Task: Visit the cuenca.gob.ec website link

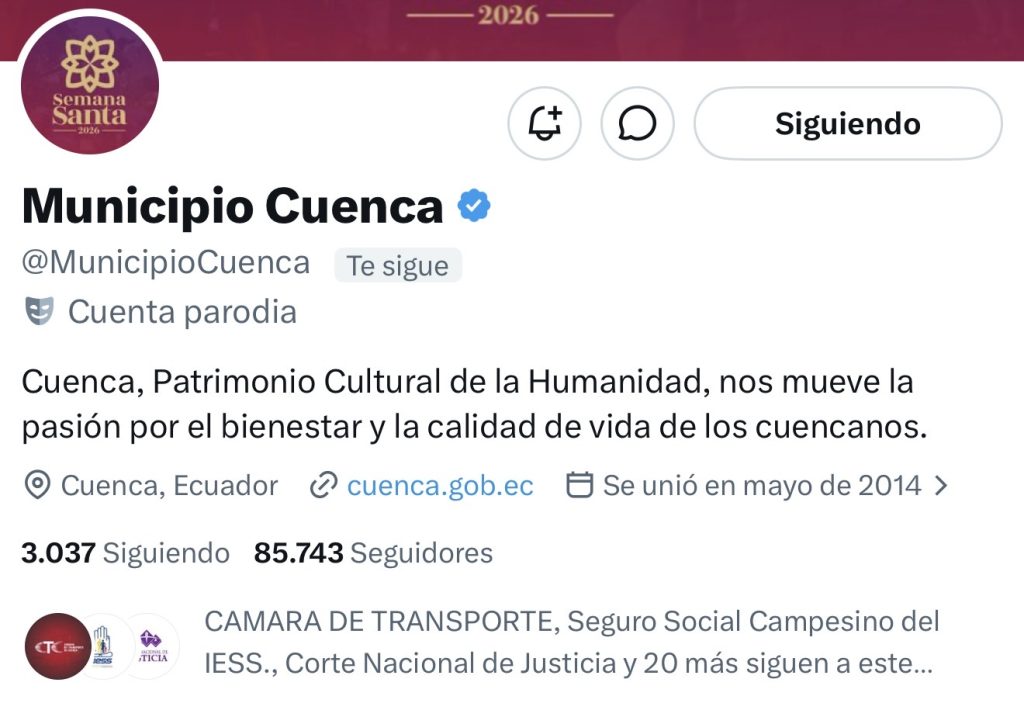Action: point(440,486)
